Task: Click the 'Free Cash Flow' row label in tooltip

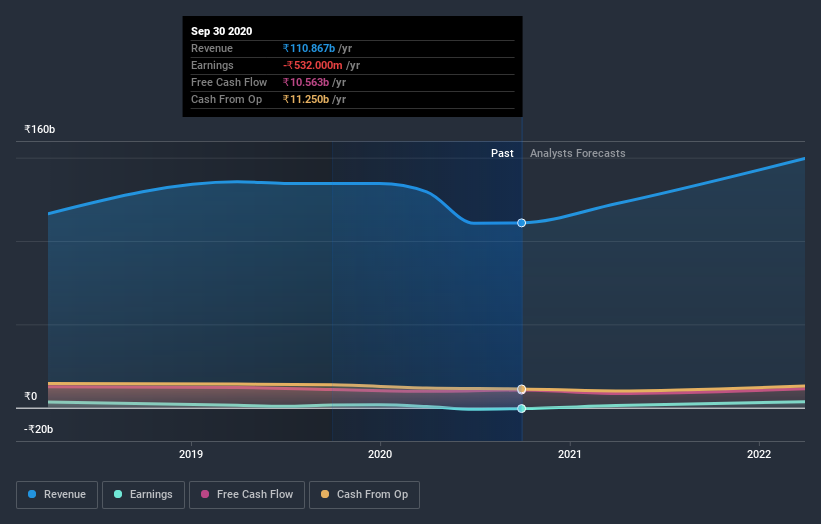Action: click(229, 82)
